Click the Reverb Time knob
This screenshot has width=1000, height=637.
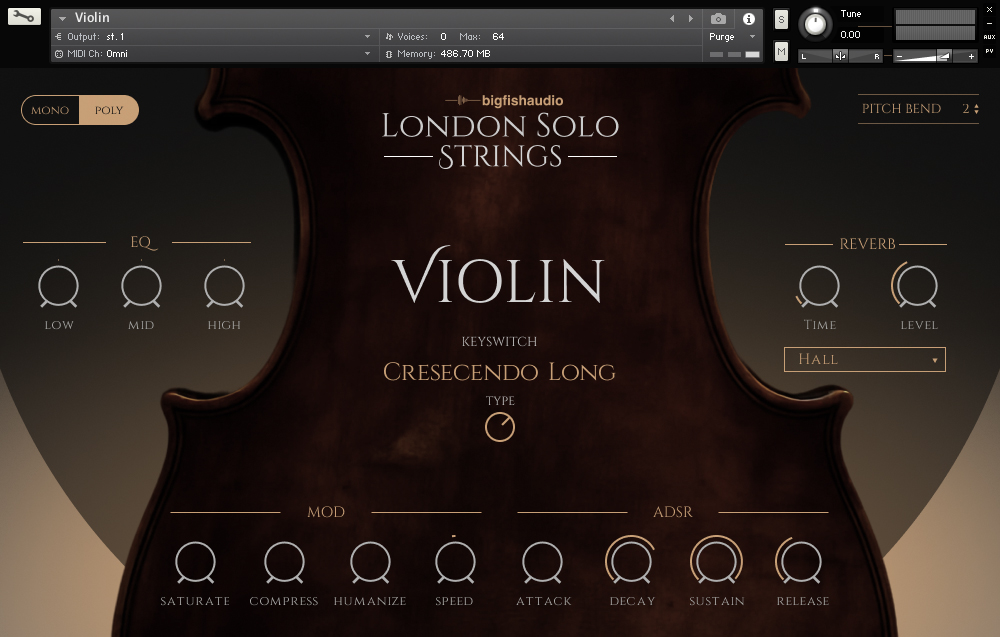click(x=819, y=287)
